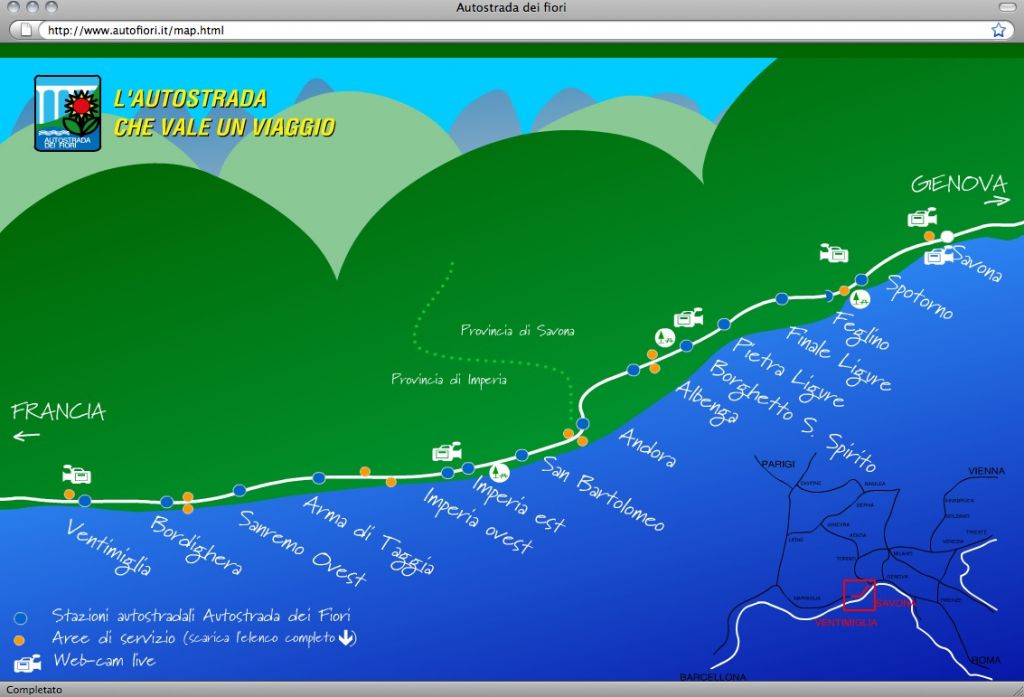1024x697 pixels.
Task: Open the webcam icon near Imperia ovest
Action: coord(446,452)
